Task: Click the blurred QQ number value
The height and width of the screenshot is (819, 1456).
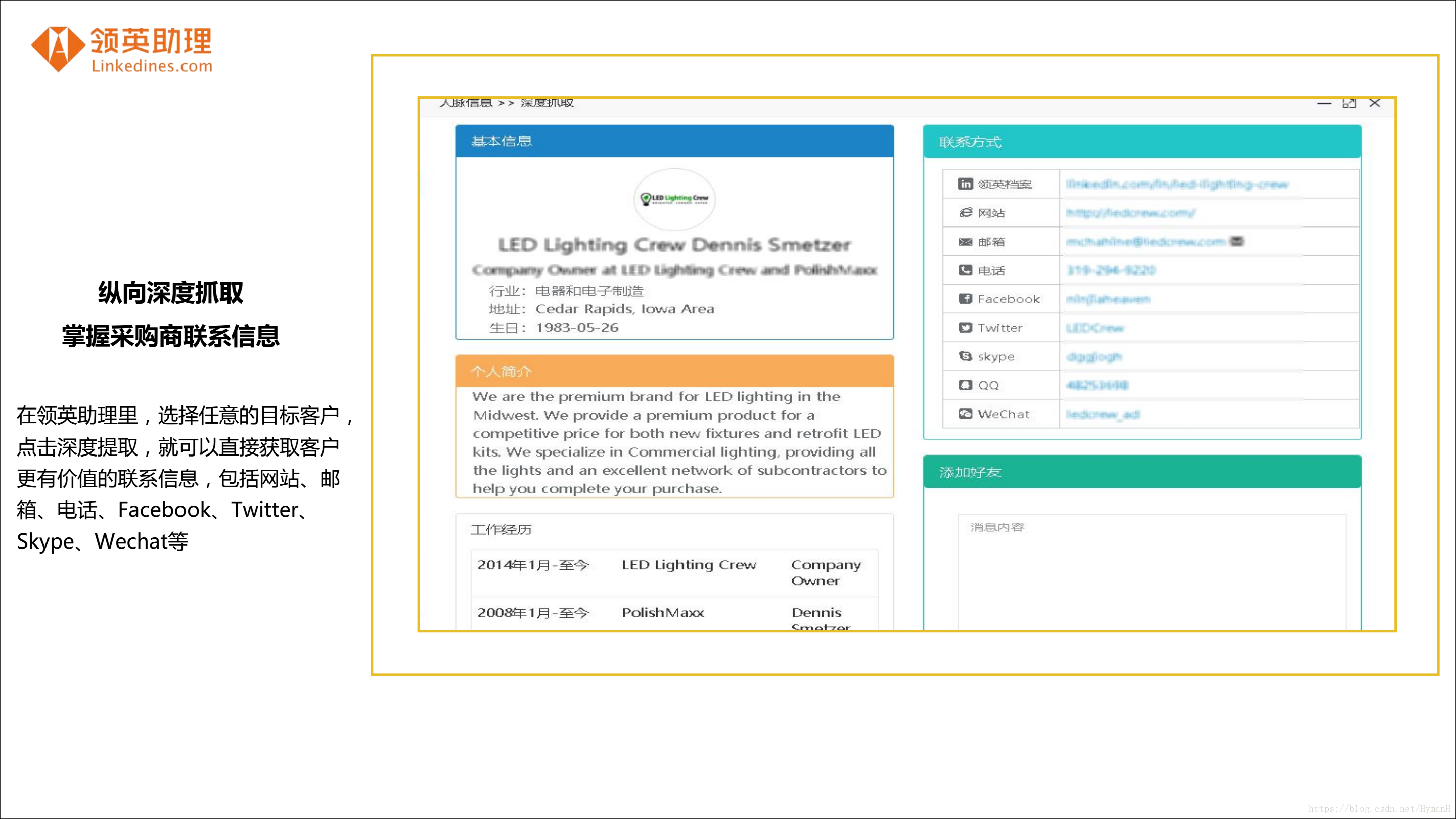Action: (x=1097, y=385)
